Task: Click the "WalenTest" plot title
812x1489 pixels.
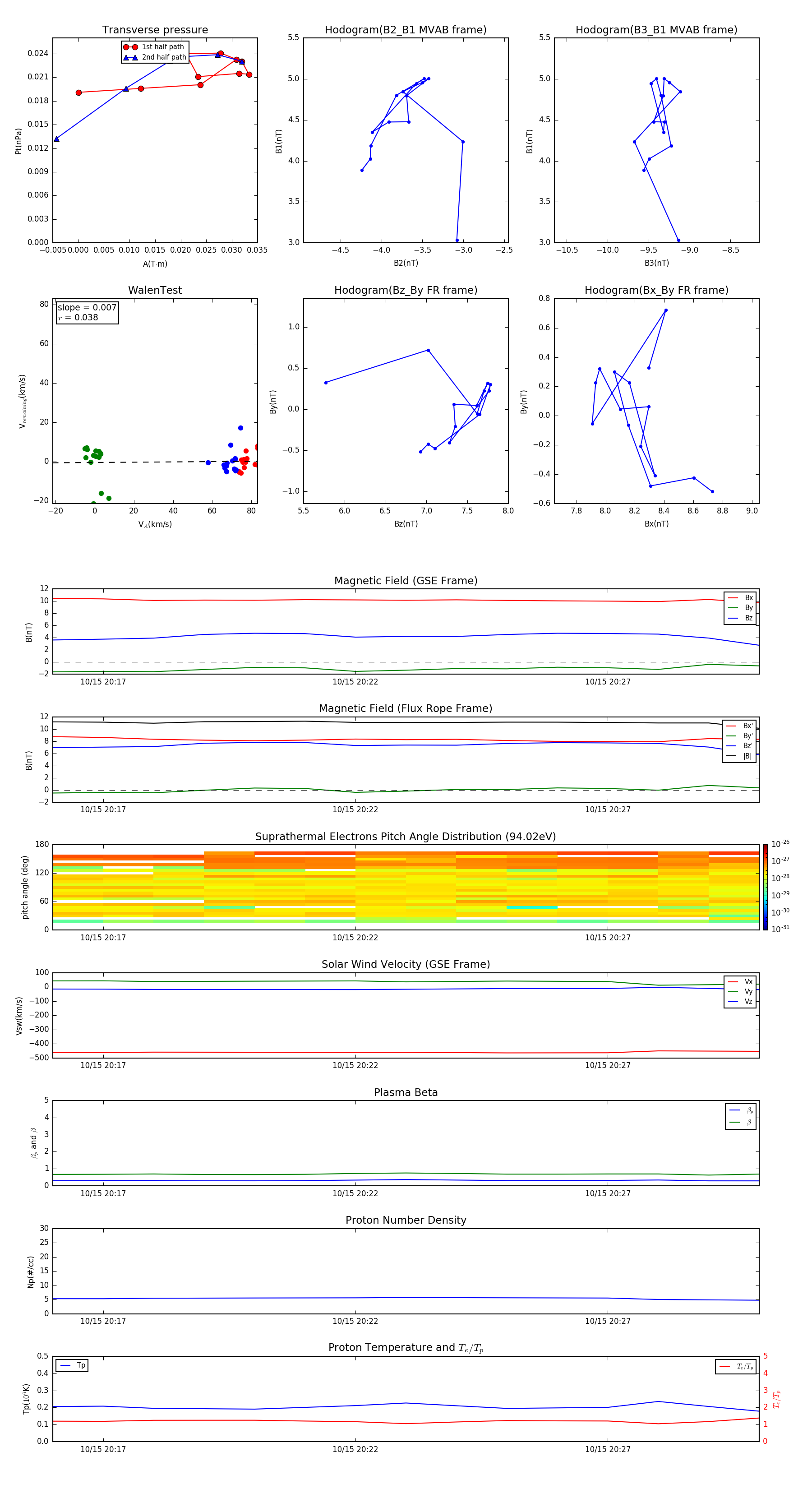Action: click(x=155, y=290)
